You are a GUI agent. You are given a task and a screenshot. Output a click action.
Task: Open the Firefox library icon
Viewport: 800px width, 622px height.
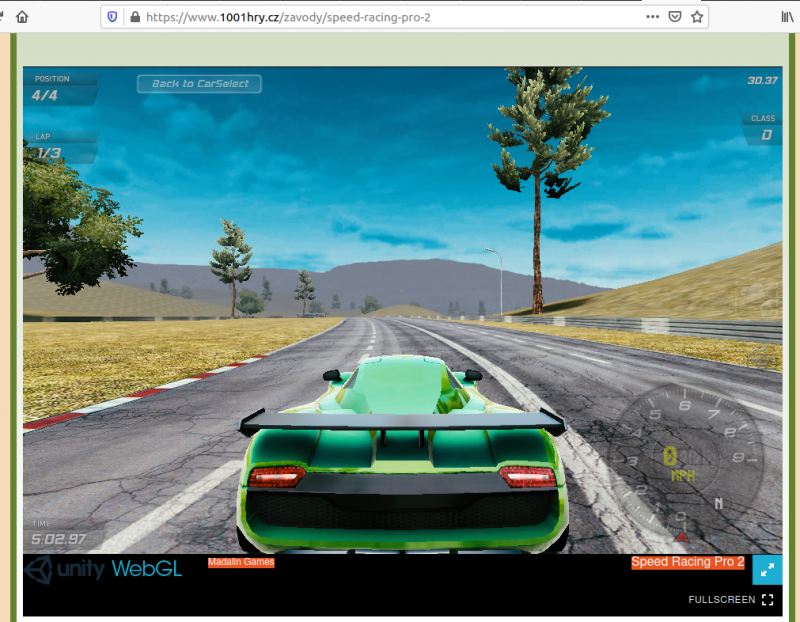tap(787, 17)
